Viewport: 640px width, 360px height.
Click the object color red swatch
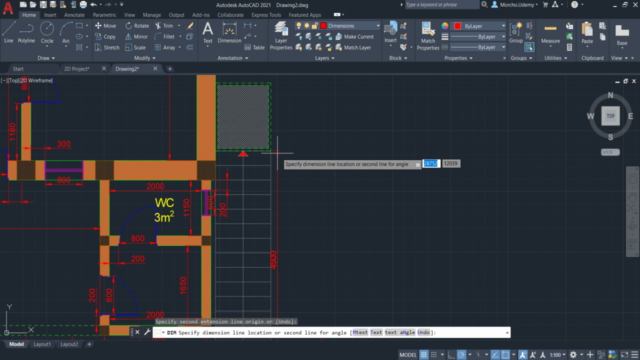[x=457, y=26]
